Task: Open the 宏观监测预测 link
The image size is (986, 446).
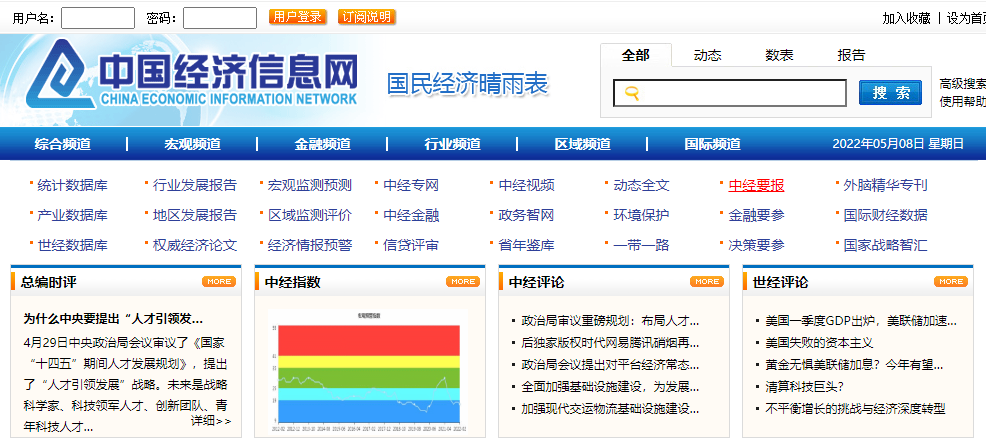Action: [x=310, y=186]
